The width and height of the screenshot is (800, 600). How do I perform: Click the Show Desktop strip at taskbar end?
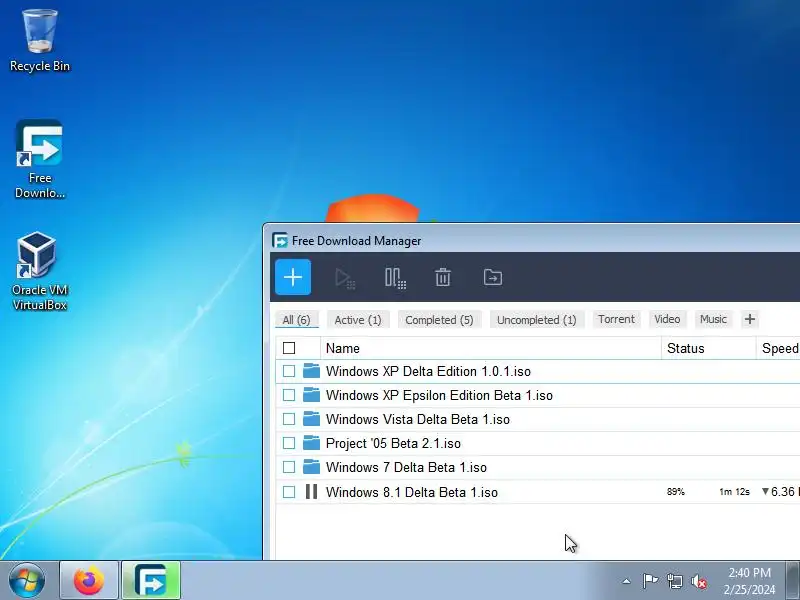pos(793,581)
